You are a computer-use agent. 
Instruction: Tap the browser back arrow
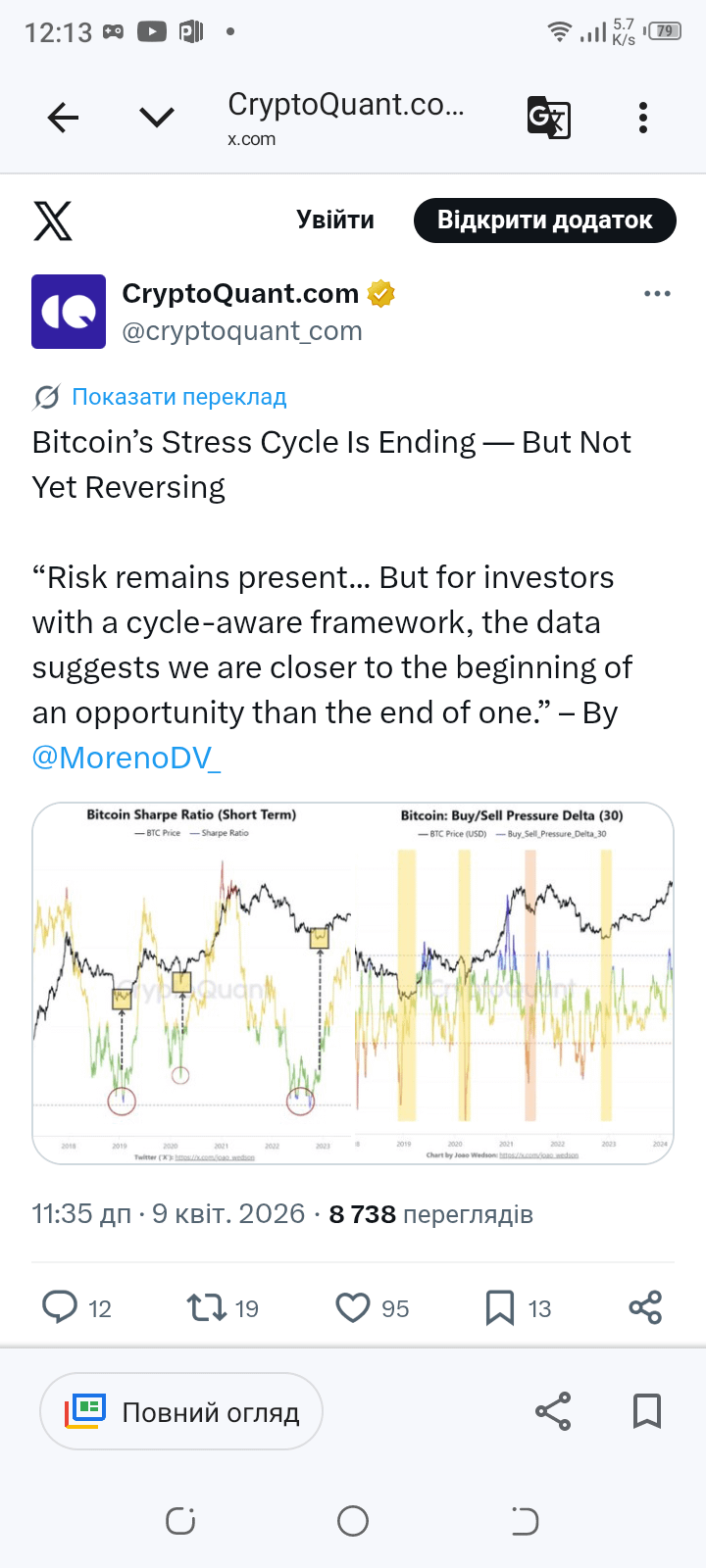pyautogui.click(x=64, y=119)
